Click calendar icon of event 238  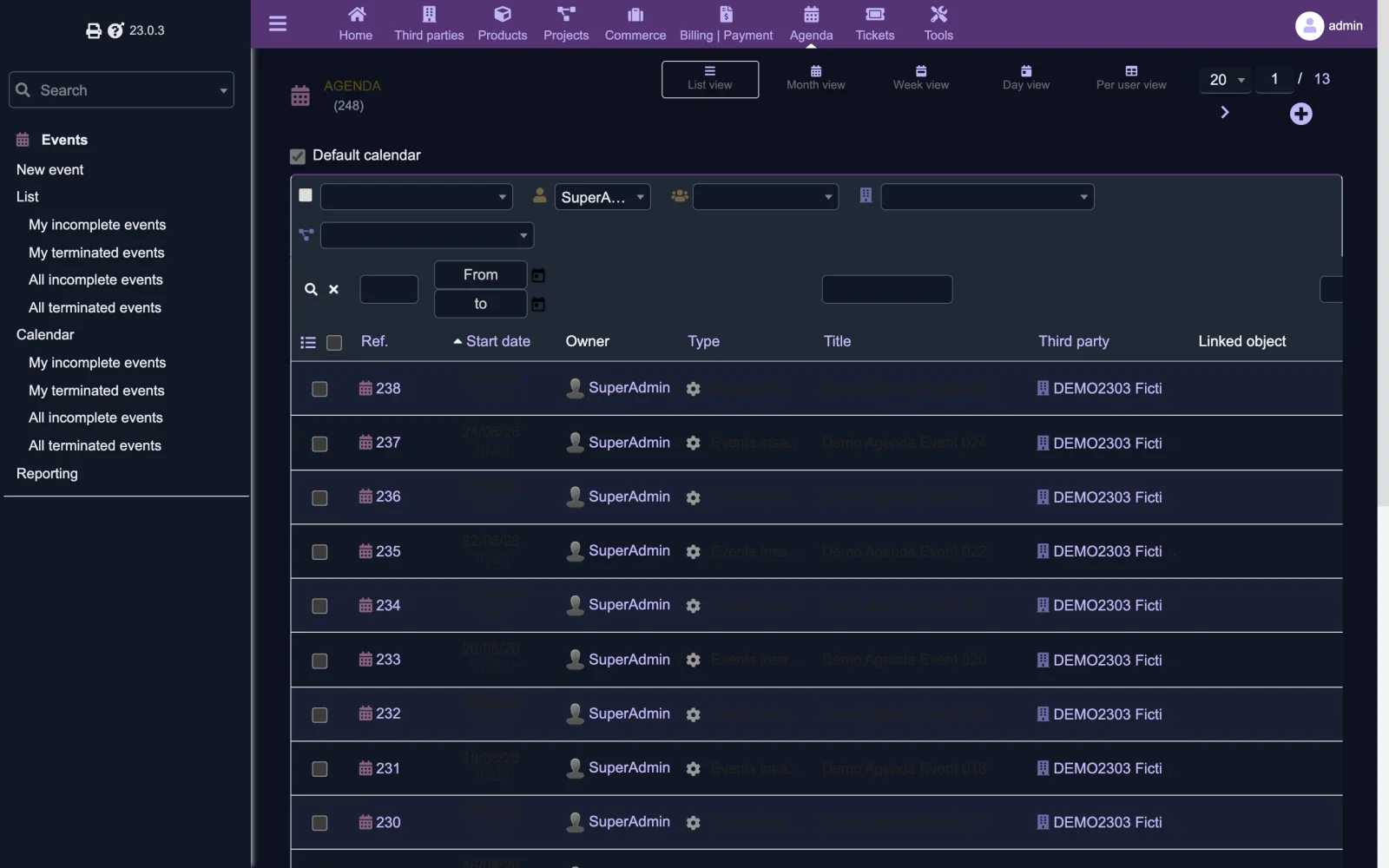coord(365,389)
